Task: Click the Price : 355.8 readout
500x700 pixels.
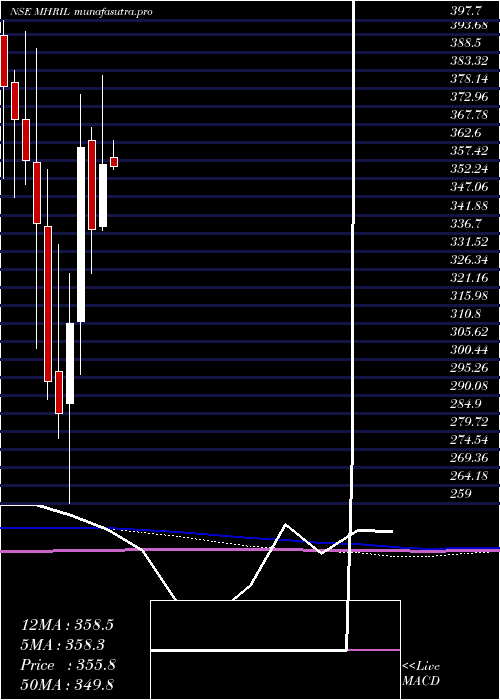Action: (x=68, y=665)
